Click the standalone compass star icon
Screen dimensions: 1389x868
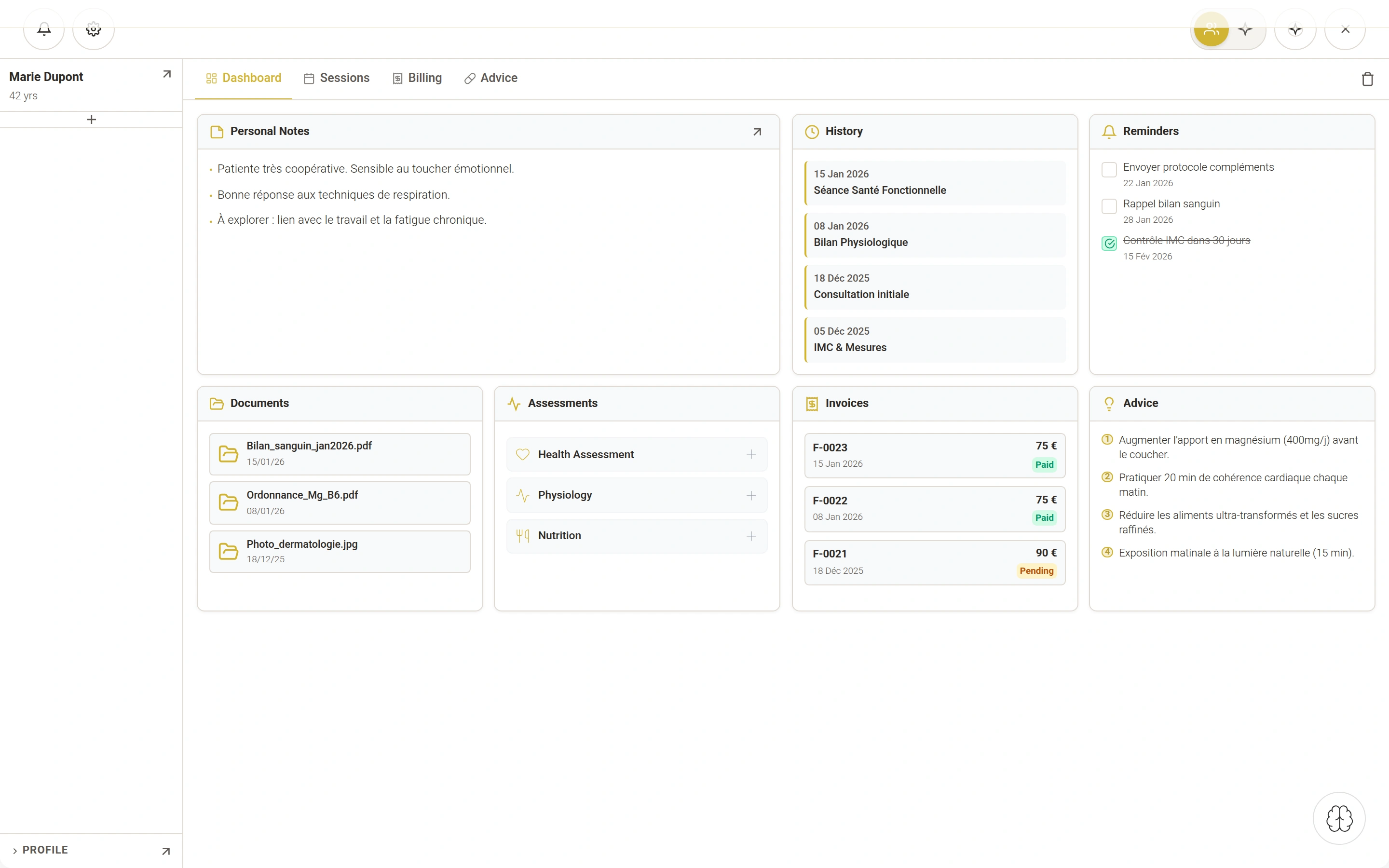[x=1295, y=29]
